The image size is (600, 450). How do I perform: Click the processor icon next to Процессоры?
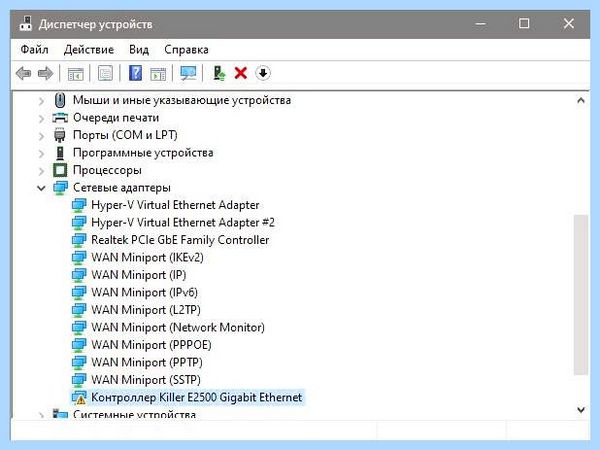[x=60, y=170]
